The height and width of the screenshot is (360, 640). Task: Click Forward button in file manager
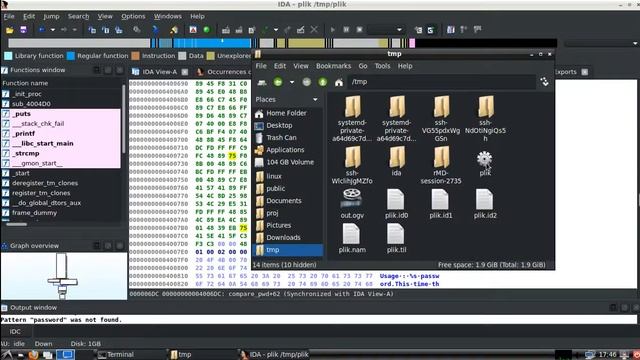pyautogui.click(x=307, y=82)
